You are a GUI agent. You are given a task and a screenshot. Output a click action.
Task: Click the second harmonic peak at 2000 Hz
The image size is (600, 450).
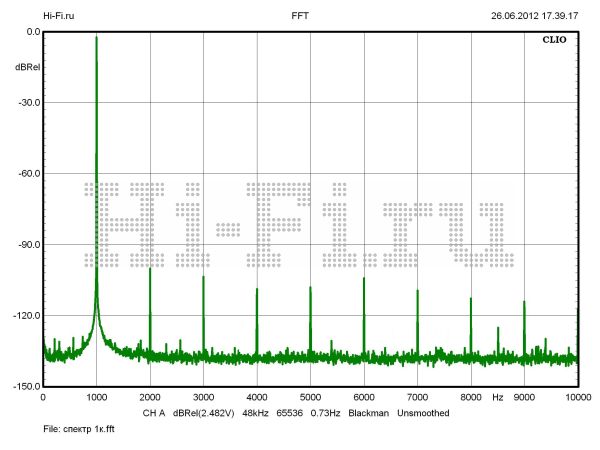150,270
